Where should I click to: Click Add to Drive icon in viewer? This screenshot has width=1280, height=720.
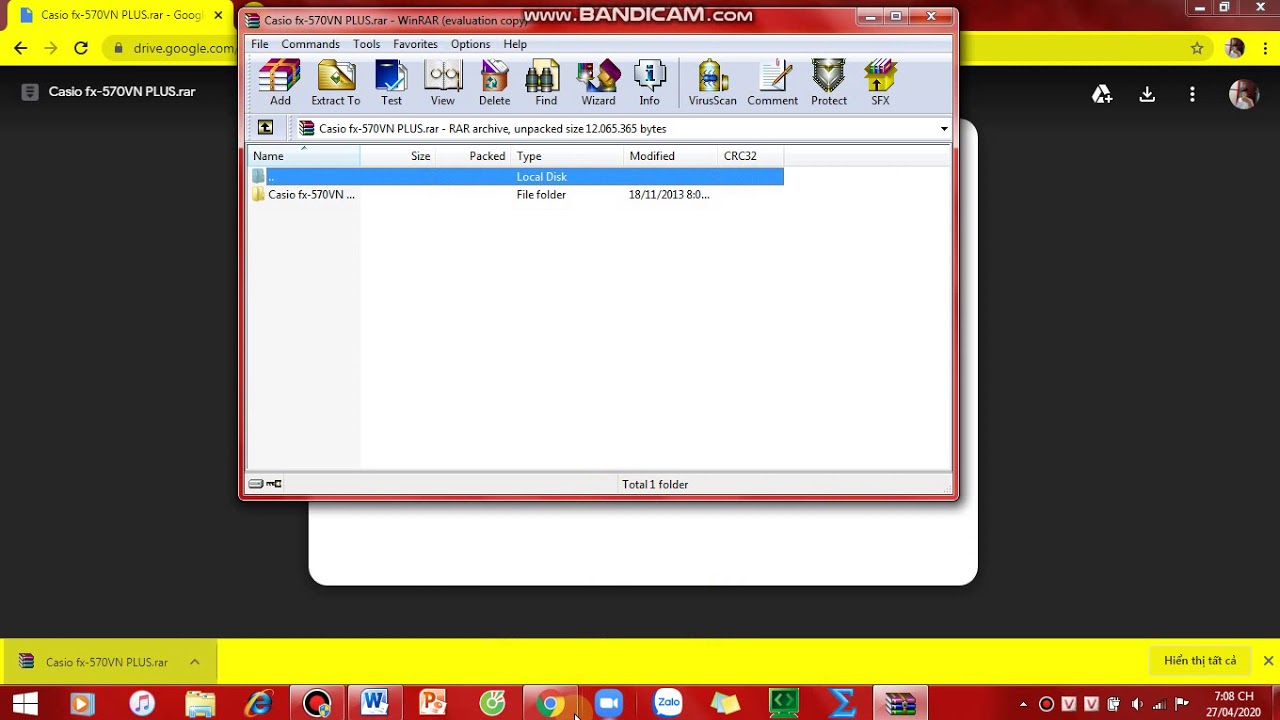(1102, 94)
